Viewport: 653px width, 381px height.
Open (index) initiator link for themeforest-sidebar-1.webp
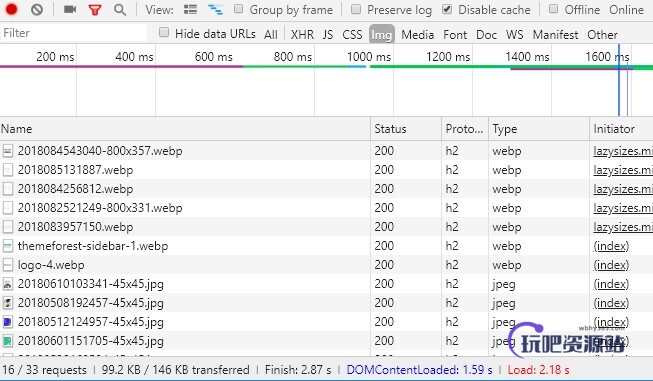point(611,246)
